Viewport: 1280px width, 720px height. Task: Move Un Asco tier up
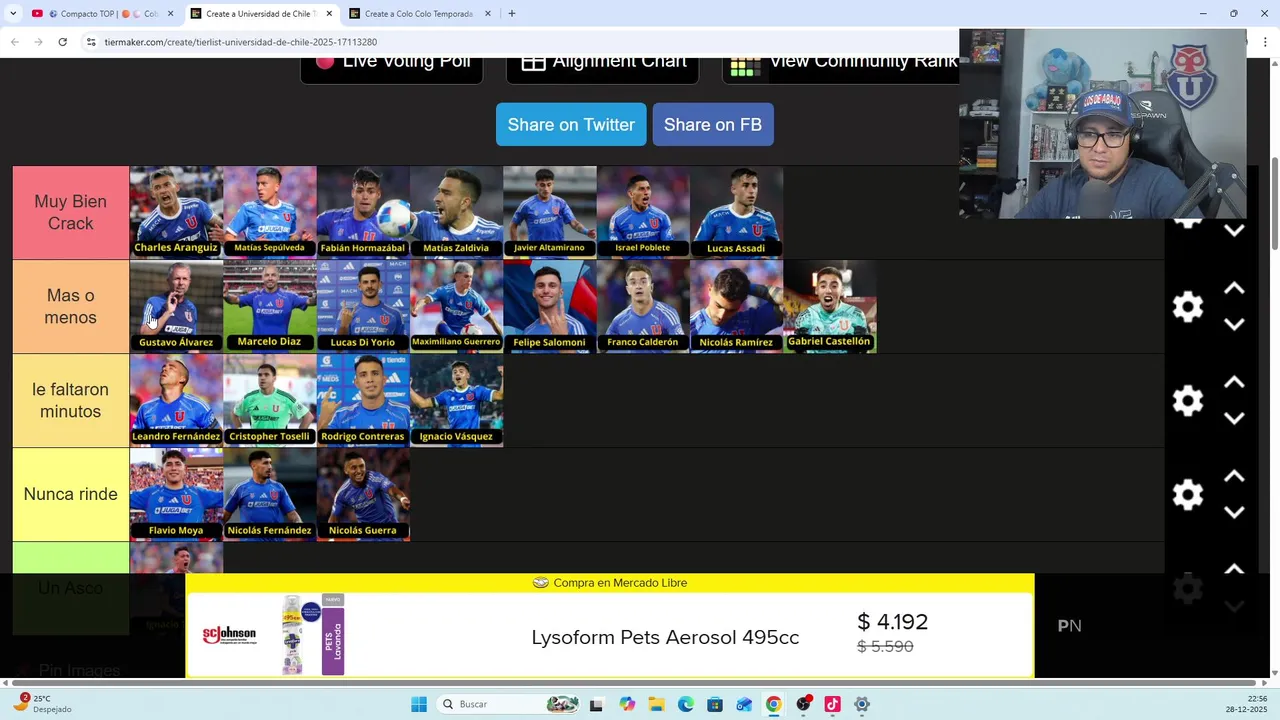tap(1234, 569)
